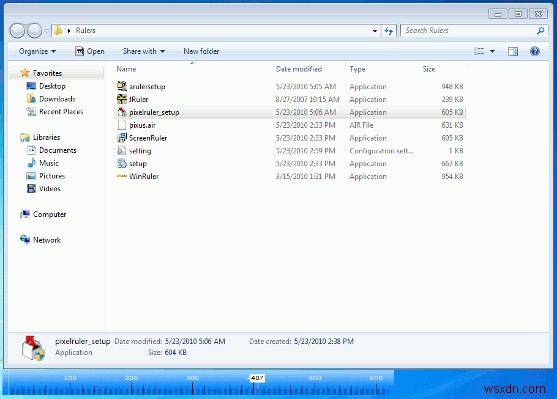Click the 500 mark on the ruler
The width and height of the screenshot is (557, 399).
click(315, 378)
